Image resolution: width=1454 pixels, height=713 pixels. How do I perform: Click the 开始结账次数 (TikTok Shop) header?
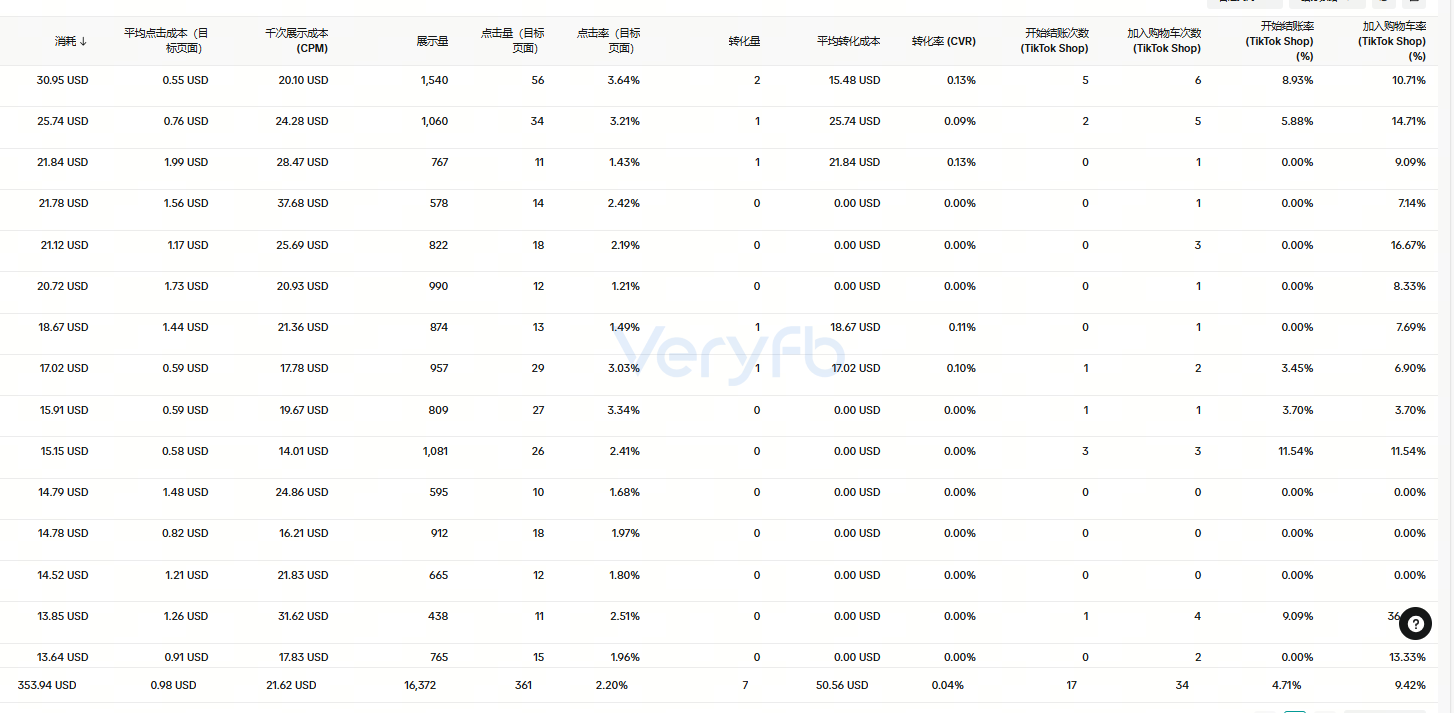point(1056,41)
